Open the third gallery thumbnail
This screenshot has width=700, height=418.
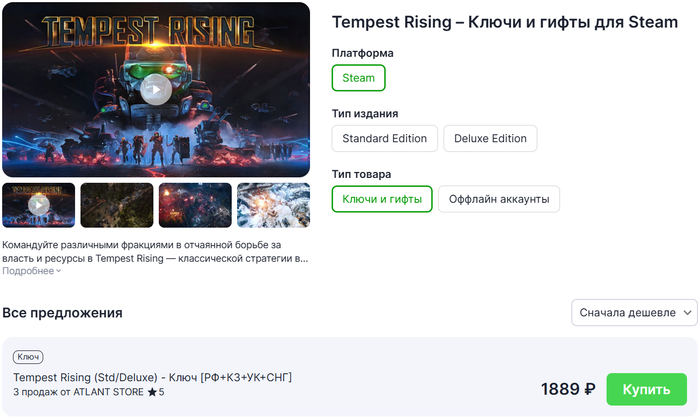click(x=195, y=205)
